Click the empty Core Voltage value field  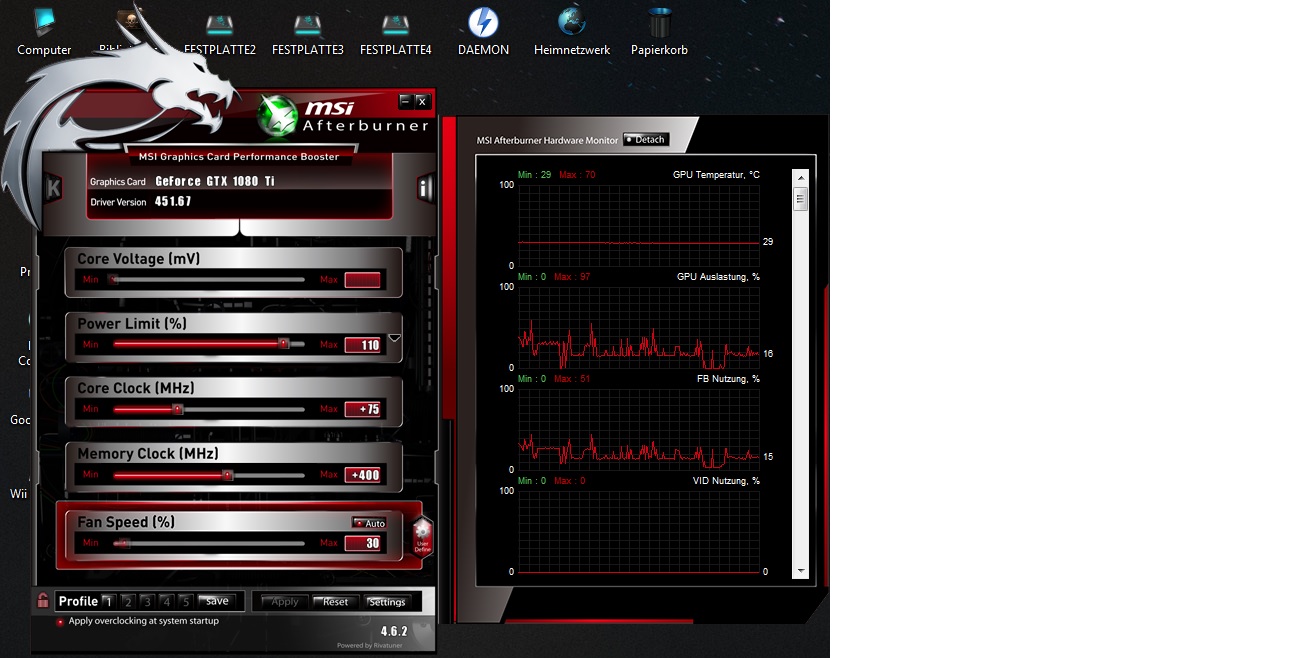pos(363,280)
